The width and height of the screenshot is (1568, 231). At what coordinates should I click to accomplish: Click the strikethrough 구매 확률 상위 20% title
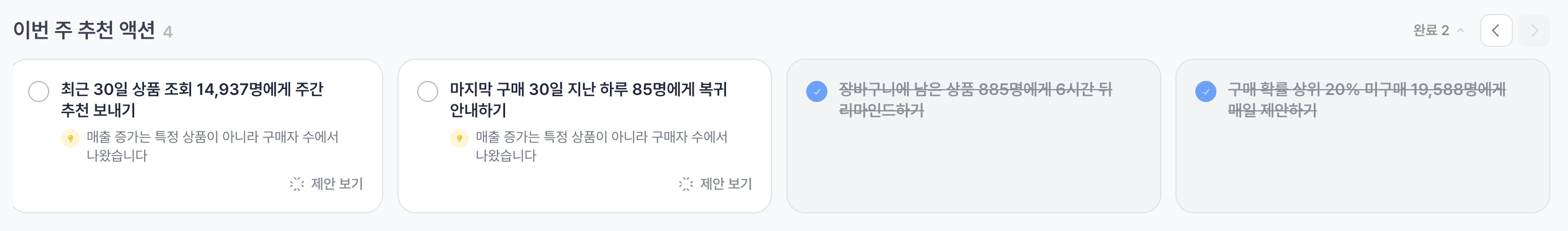(x=1366, y=100)
